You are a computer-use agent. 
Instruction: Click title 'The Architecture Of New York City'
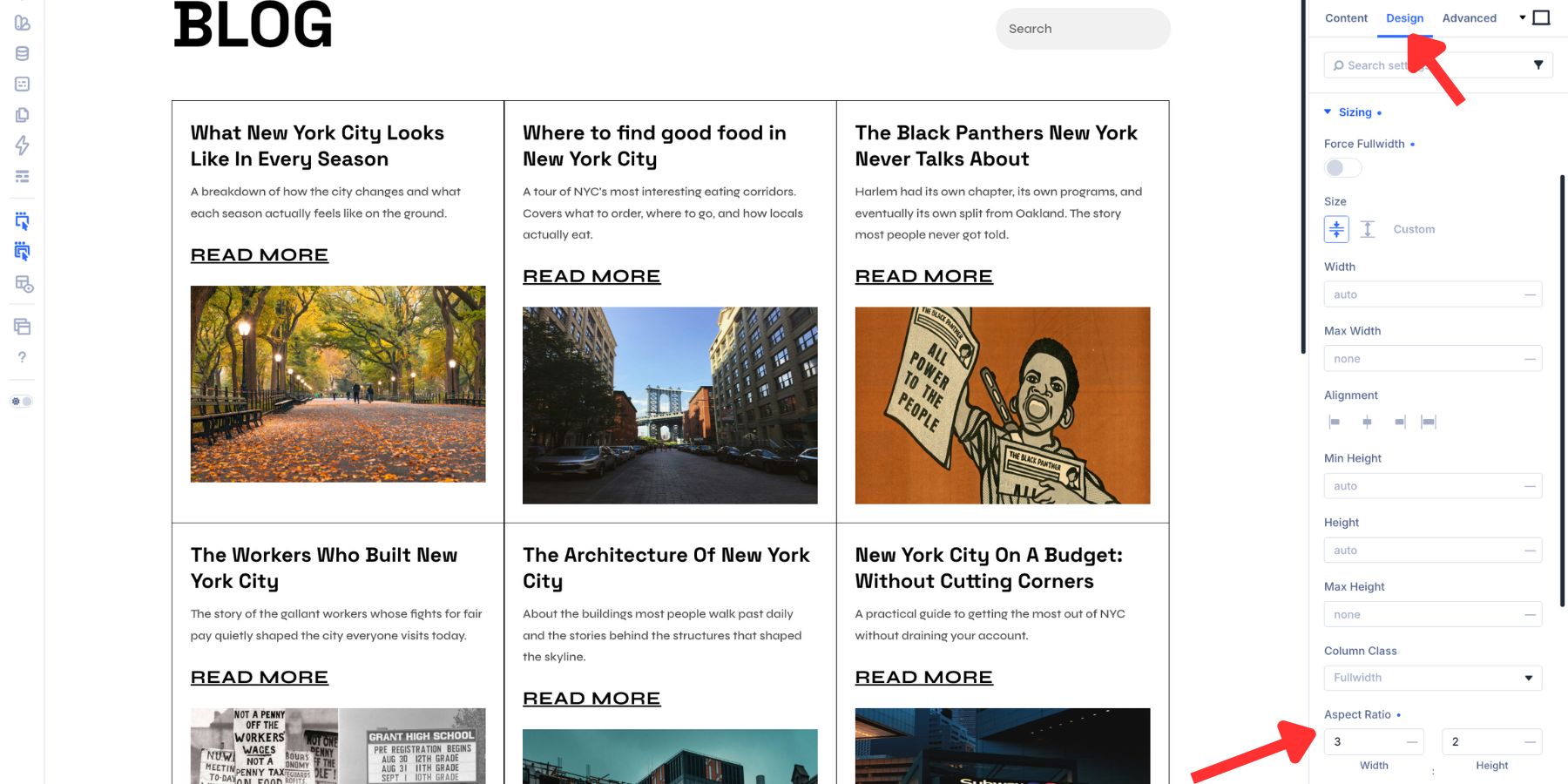click(666, 568)
